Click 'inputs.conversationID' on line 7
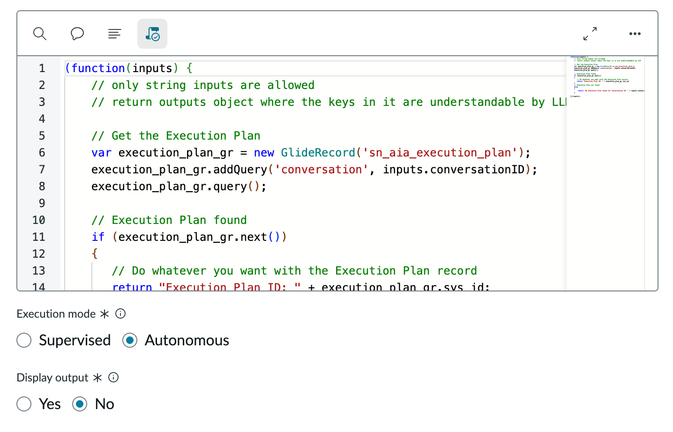Image resolution: width=673 pixels, height=432 pixels. 454,169
